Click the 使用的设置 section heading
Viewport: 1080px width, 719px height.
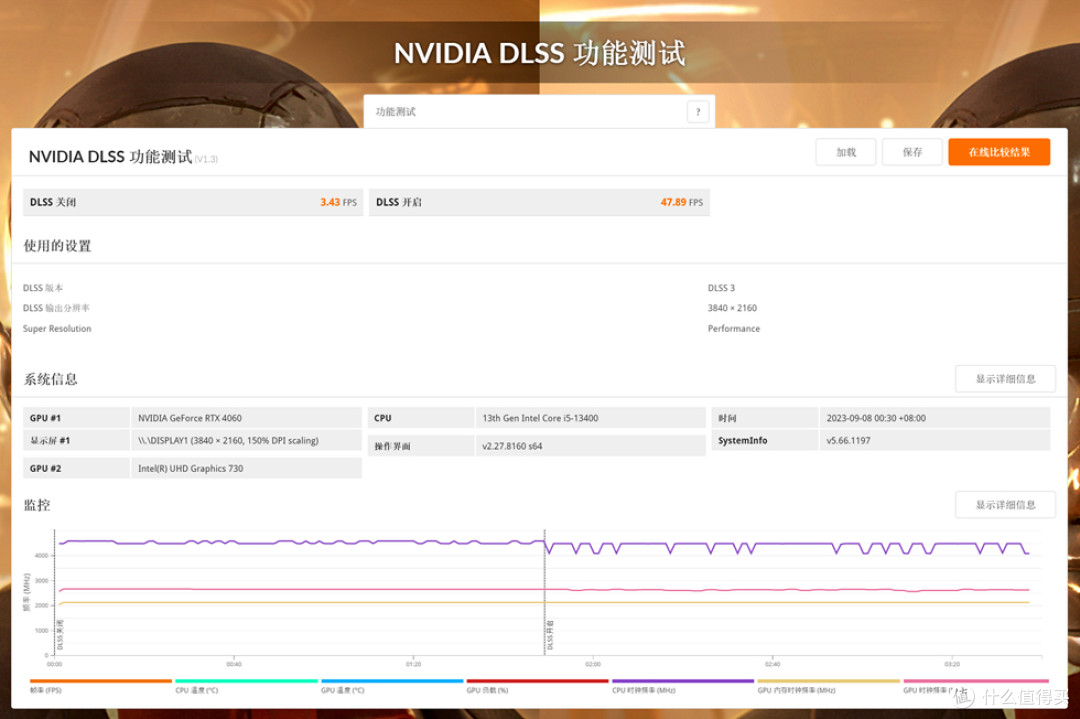coord(57,246)
